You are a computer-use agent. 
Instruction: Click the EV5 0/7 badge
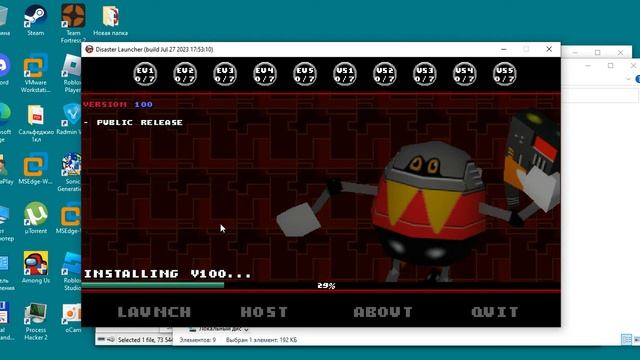[305, 74]
